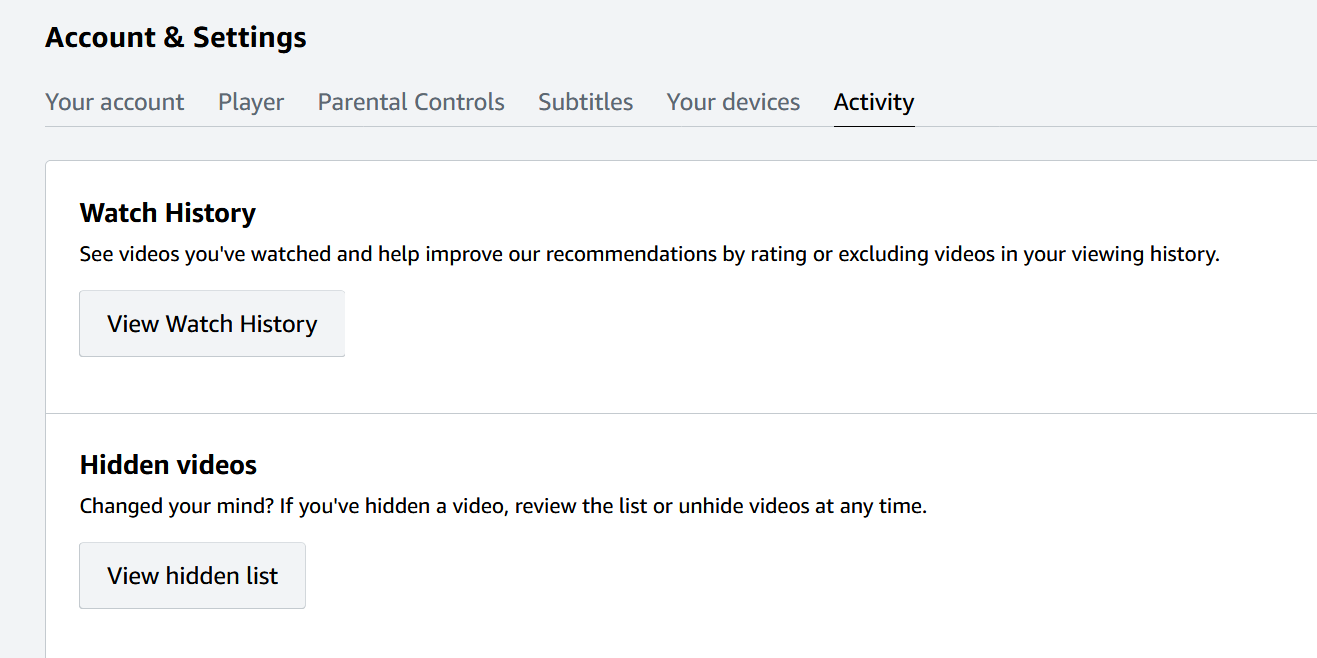Click the active Activity tab
Viewport: 1317px width, 658px height.
(x=873, y=102)
